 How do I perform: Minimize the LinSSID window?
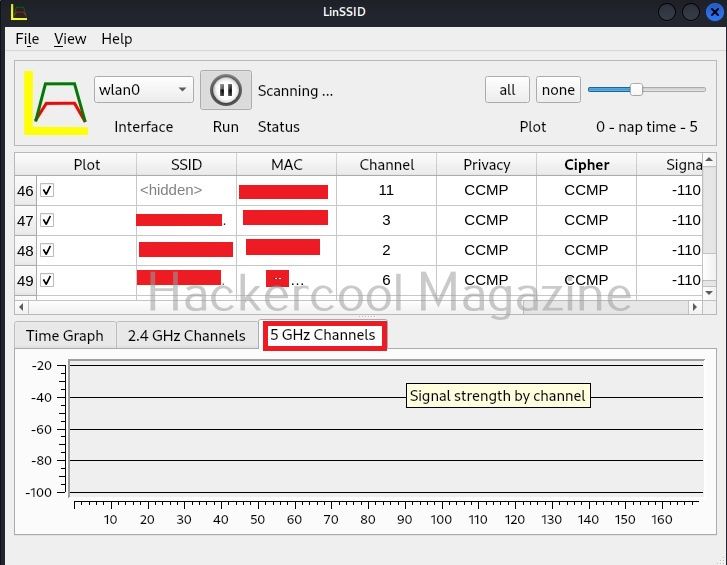666,12
